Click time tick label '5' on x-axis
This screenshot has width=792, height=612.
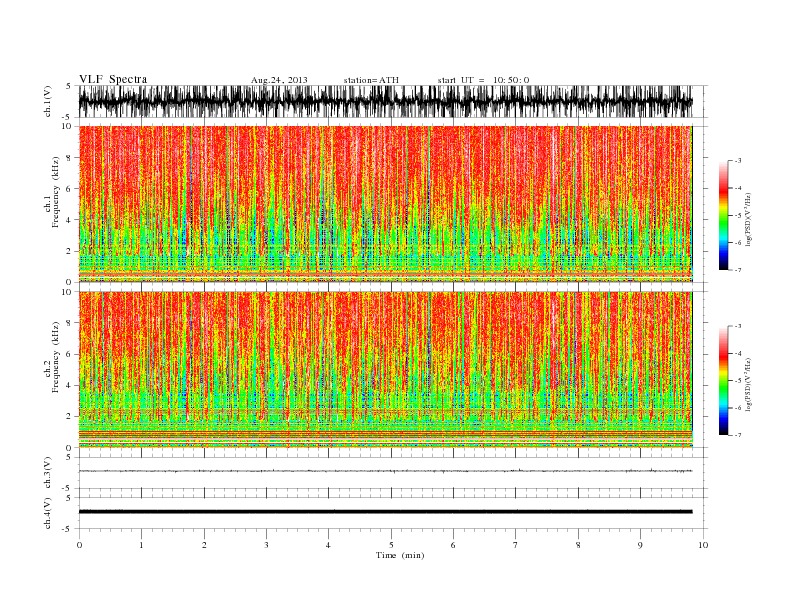coord(391,545)
